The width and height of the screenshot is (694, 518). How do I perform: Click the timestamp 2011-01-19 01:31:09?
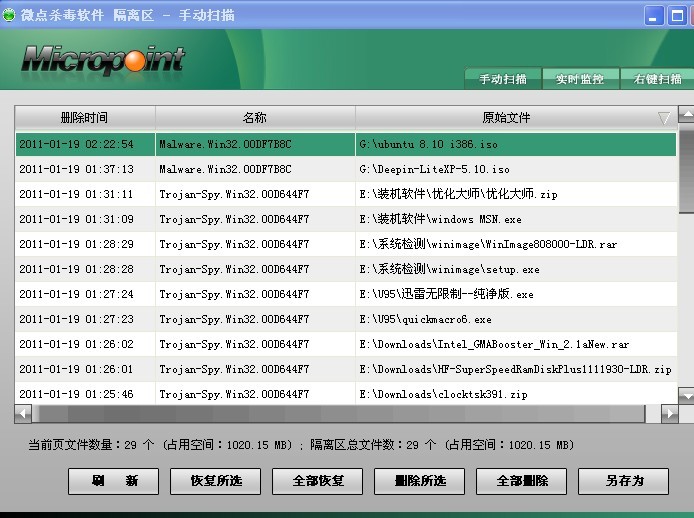76,219
